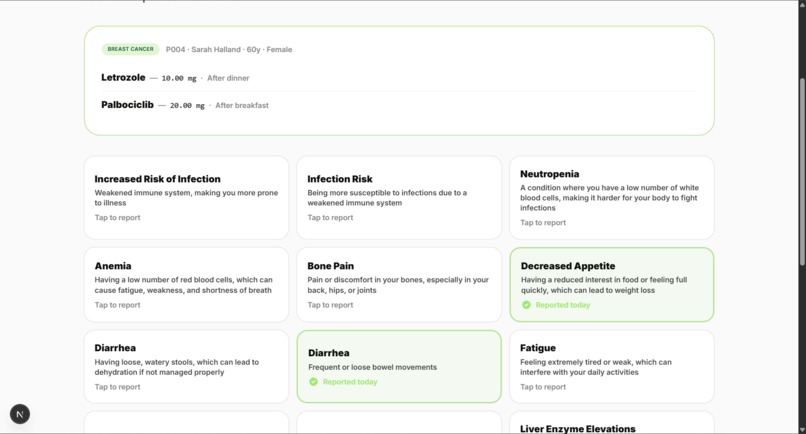Click the Next.js dev tools badge
This screenshot has width=806, height=434.
(x=20, y=414)
